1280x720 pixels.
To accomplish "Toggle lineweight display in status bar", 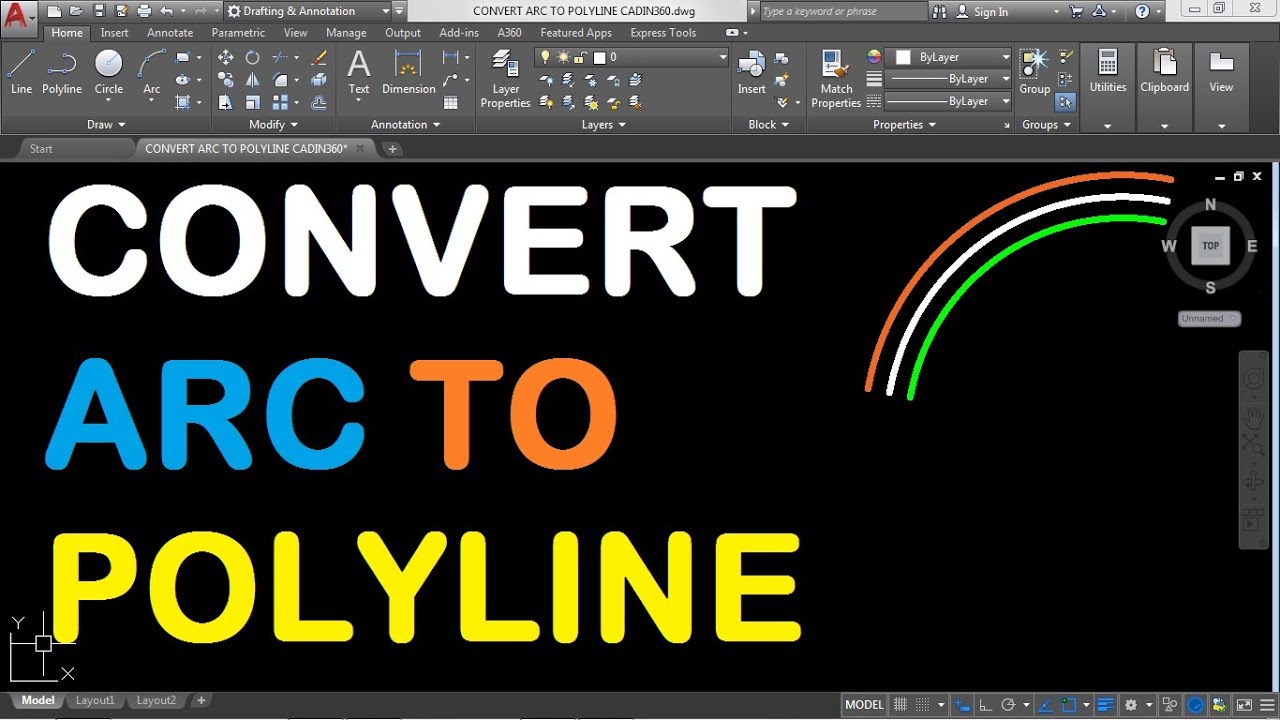I will point(1105,704).
